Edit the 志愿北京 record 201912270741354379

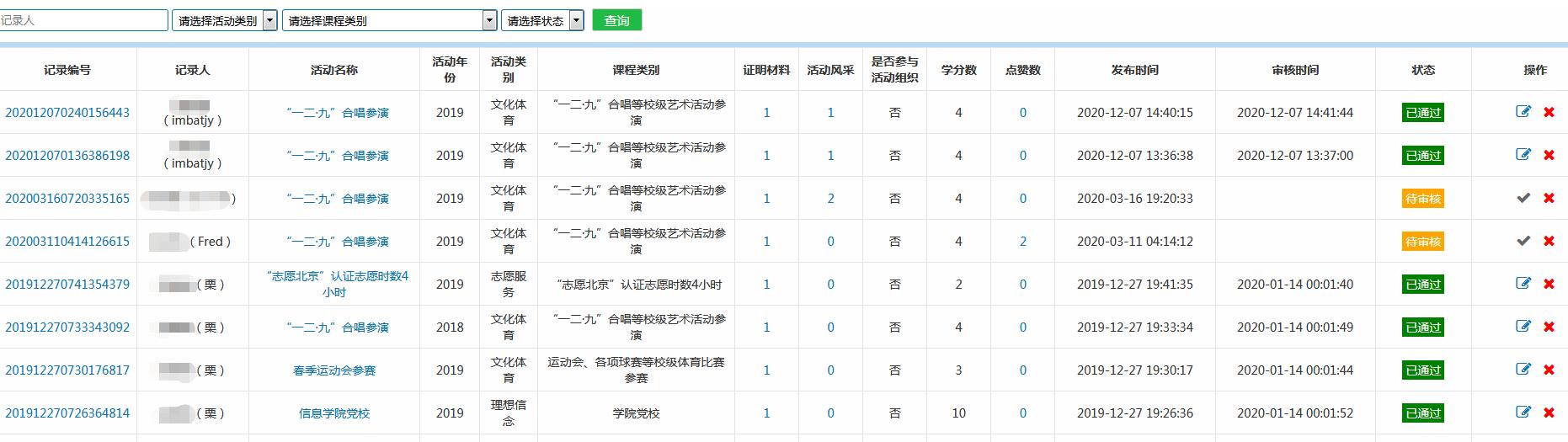[x=1523, y=284]
